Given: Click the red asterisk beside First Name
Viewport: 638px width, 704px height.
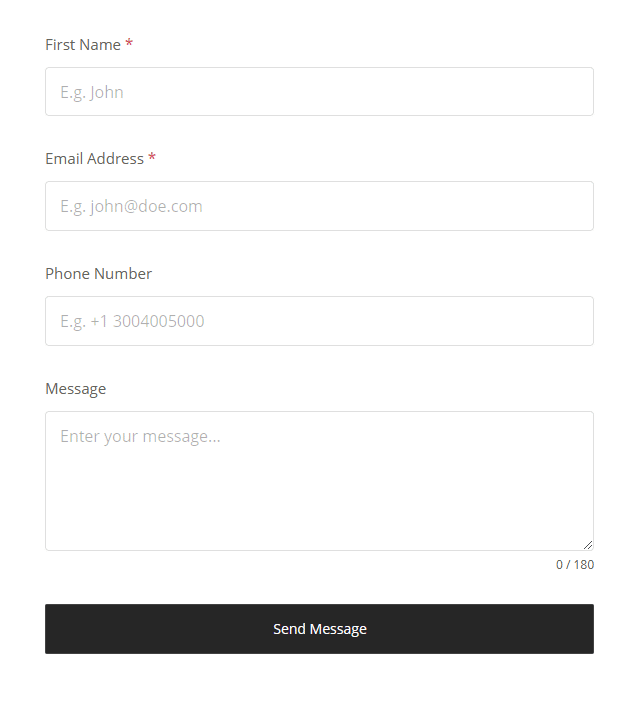Looking at the screenshot, I should click(x=129, y=45).
